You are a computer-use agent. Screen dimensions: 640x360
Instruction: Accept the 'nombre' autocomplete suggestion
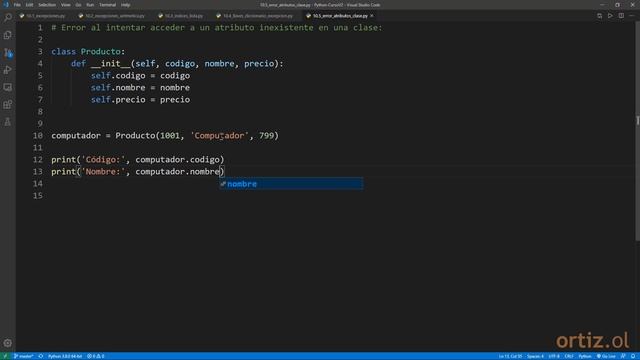click(x=291, y=184)
